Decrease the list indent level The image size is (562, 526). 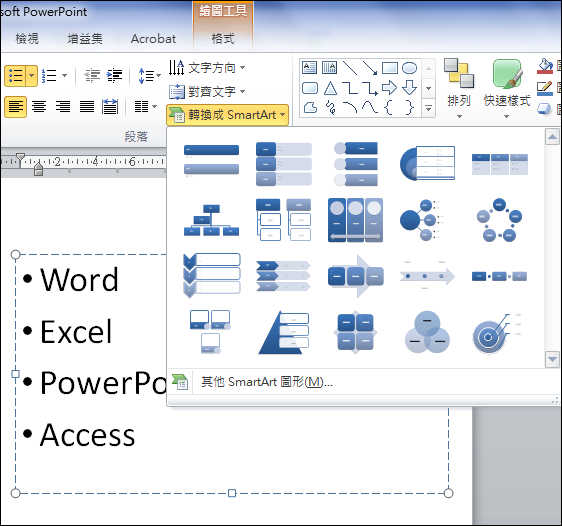pyautogui.click(x=92, y=76)
